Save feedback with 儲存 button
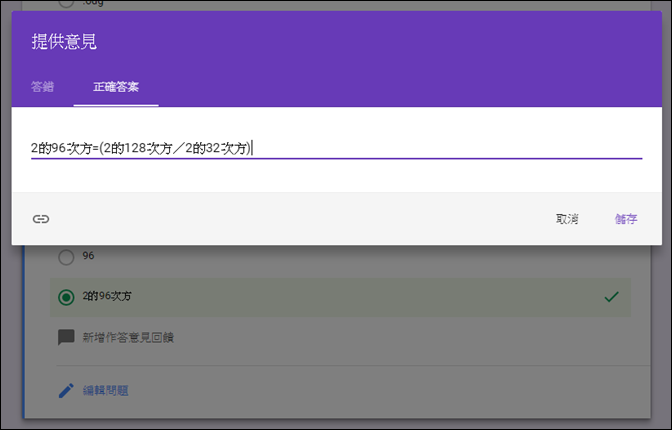672x430 pixels. 626,219
